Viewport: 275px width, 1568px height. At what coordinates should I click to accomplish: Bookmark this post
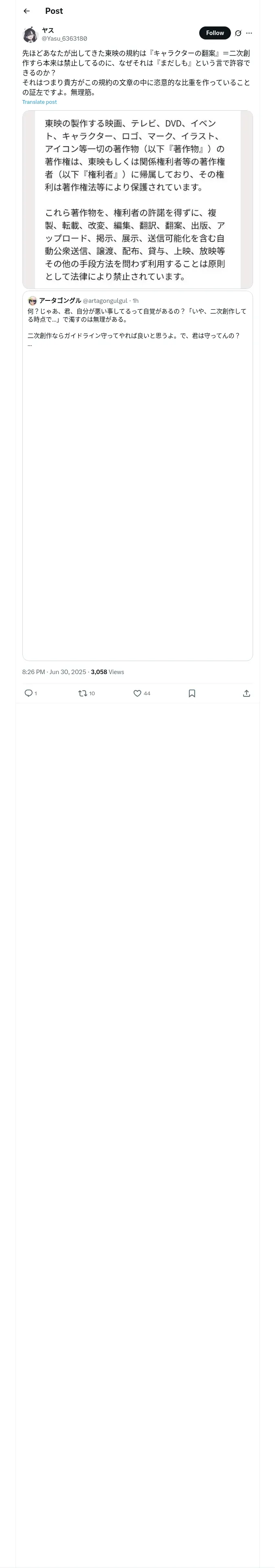point(191,693)
